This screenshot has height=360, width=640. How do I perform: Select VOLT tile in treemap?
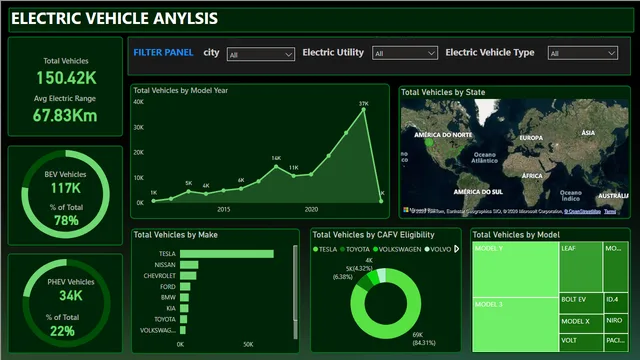[x=581, y=342]
